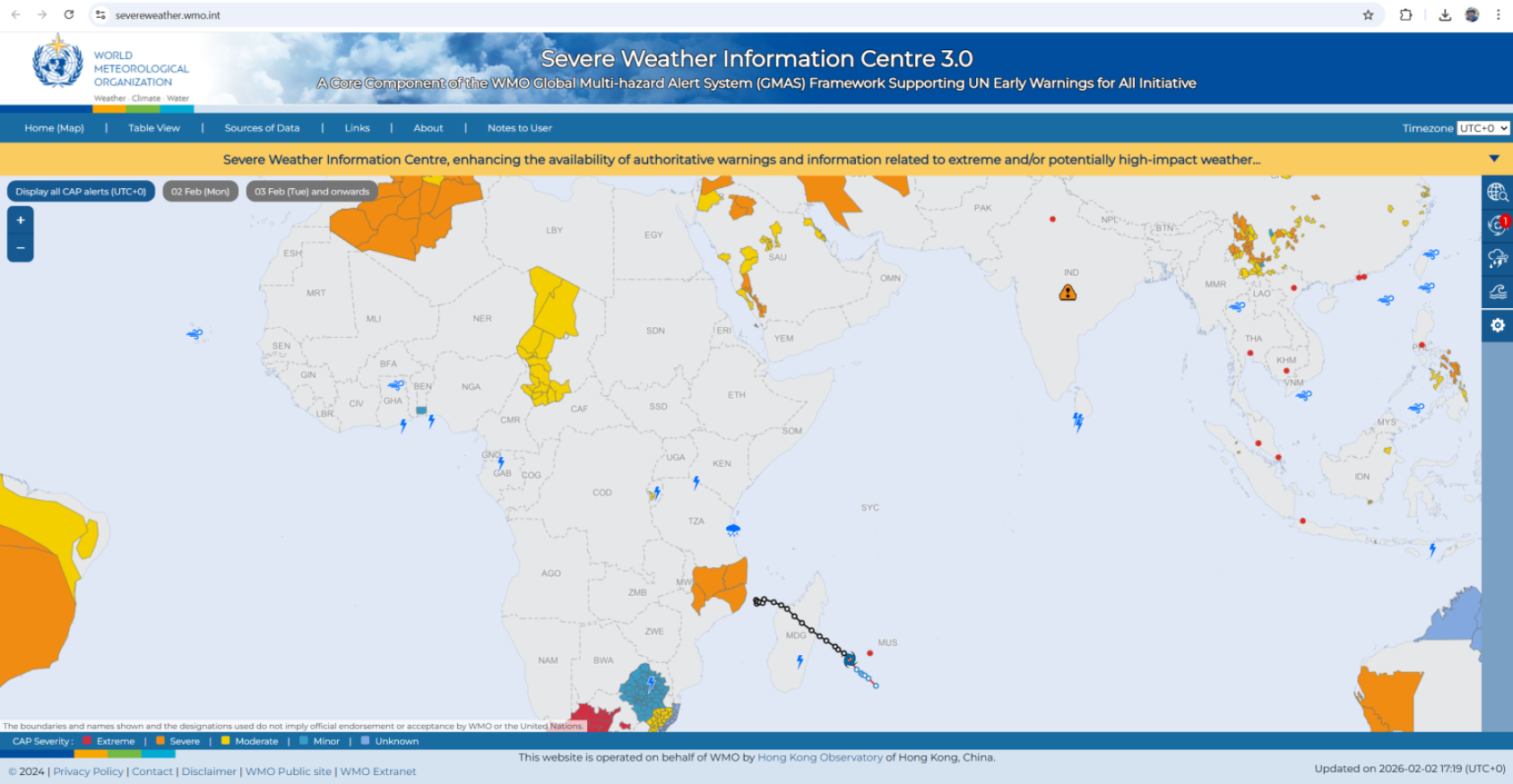The width and height of the screenshot is (1513, 784).
Task: Switch to Table View
Action: [154, 128]
